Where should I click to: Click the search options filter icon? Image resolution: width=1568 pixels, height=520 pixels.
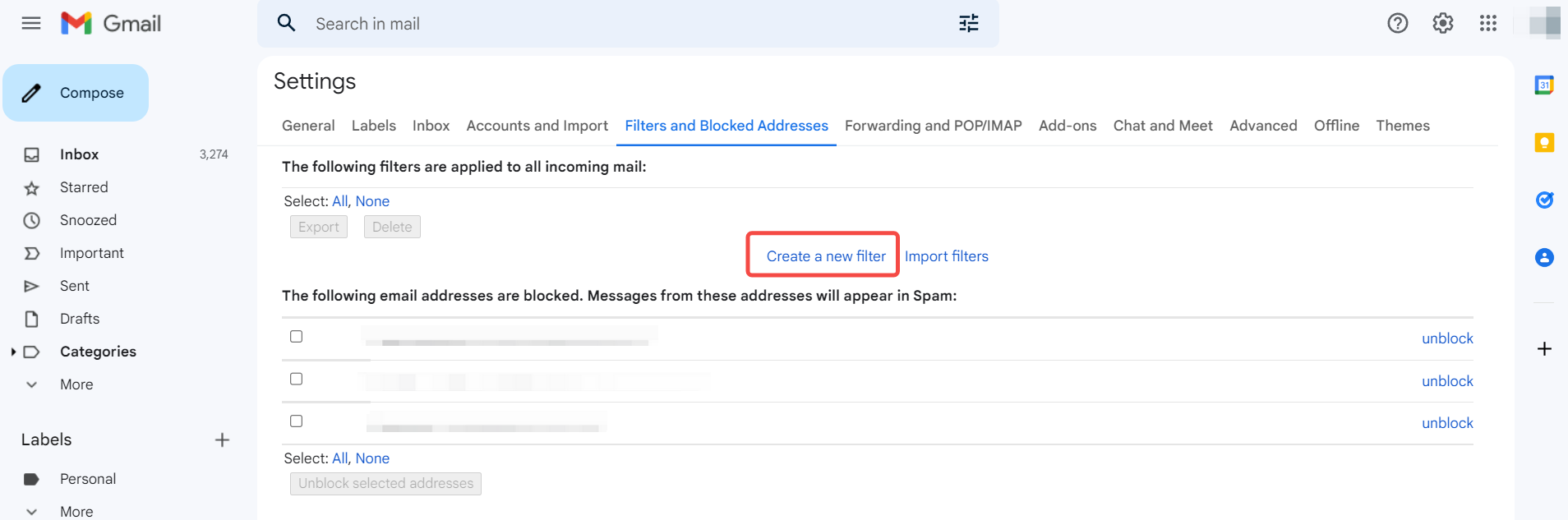(968, 24)
